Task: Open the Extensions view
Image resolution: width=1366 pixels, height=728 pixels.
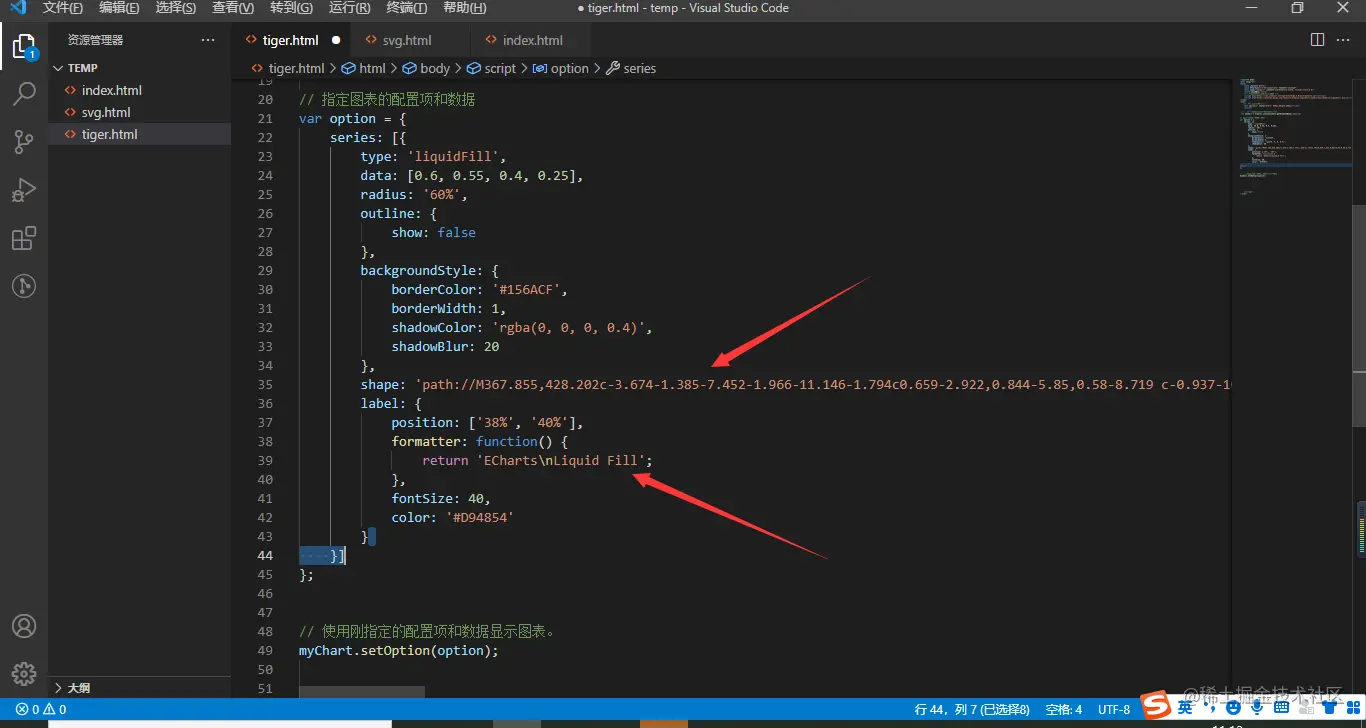Action: coord(24,238)
